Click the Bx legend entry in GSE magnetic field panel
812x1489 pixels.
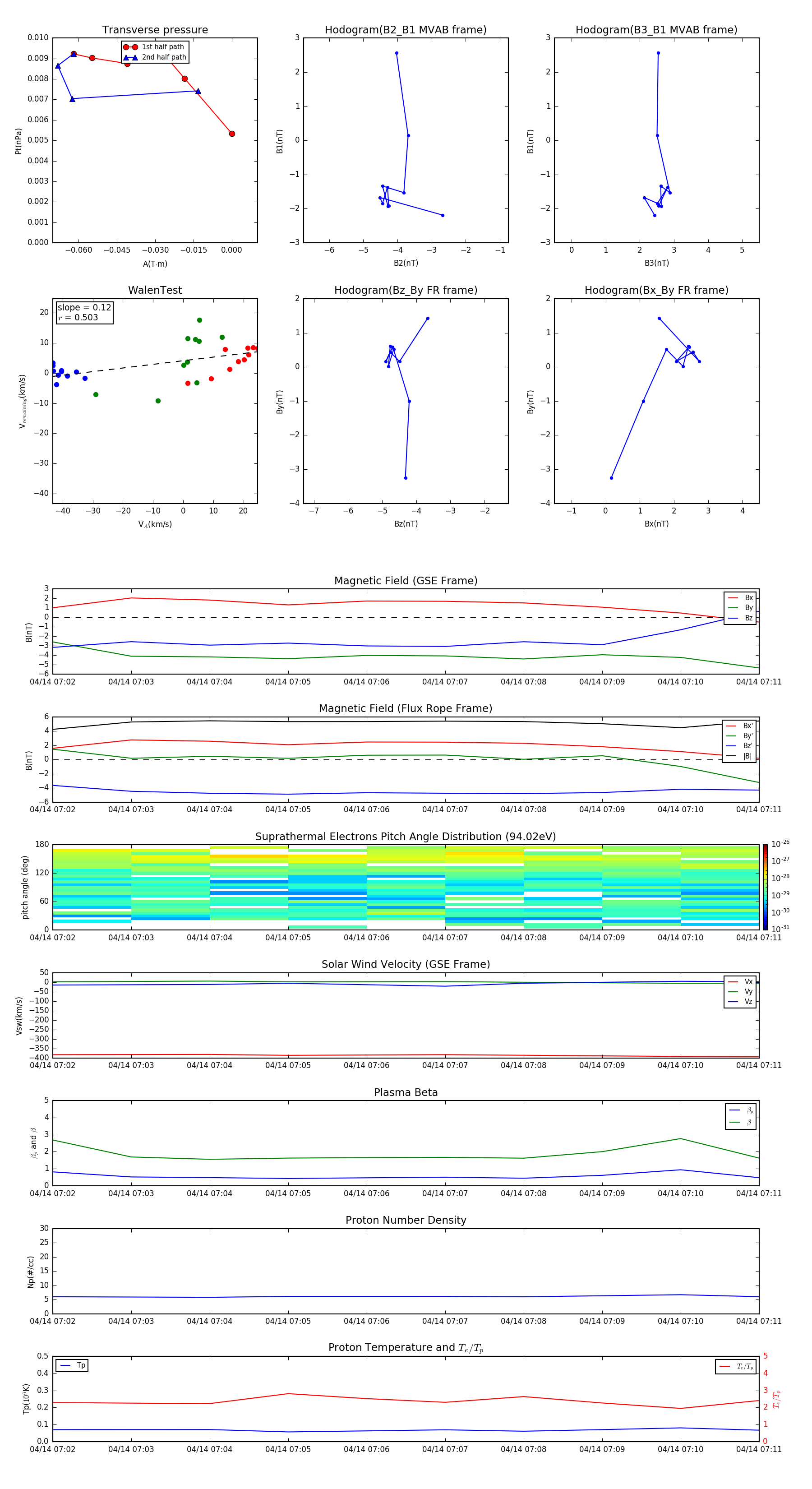click(740, 598)
